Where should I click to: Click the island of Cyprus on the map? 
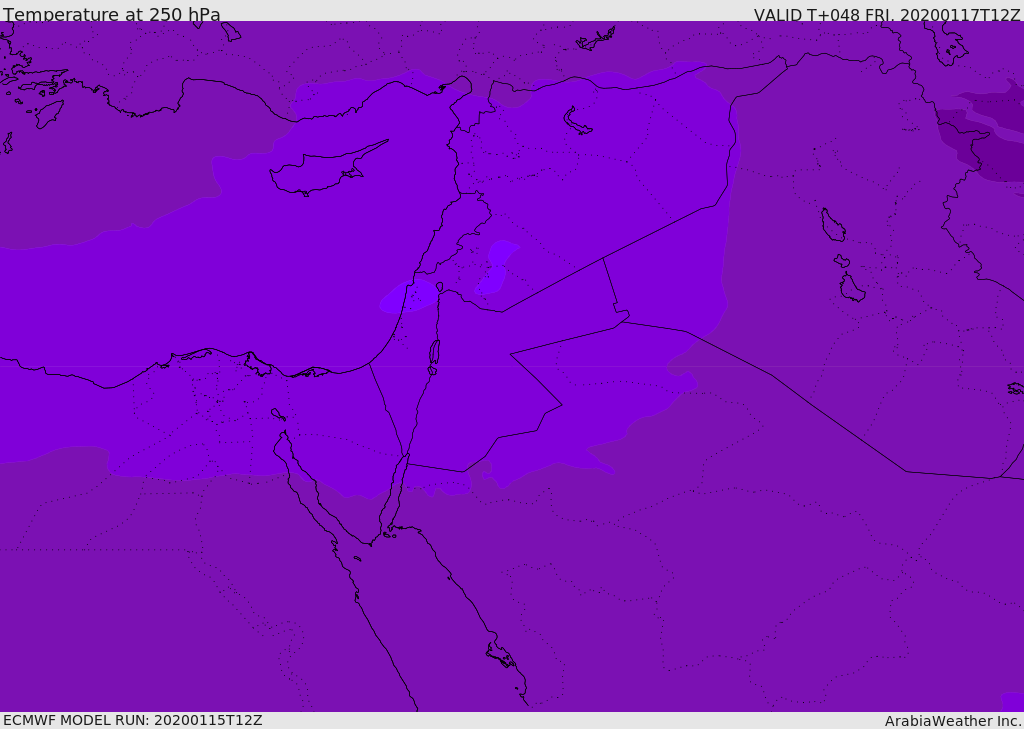coord(327,169)
